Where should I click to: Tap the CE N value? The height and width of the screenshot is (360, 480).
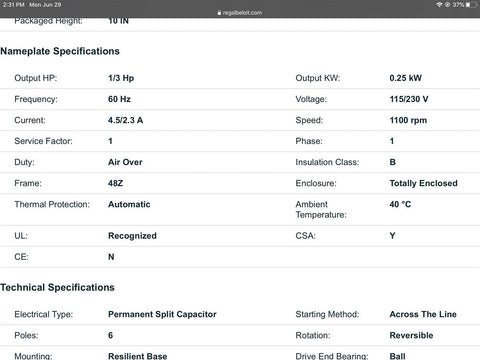pos(111,257)
